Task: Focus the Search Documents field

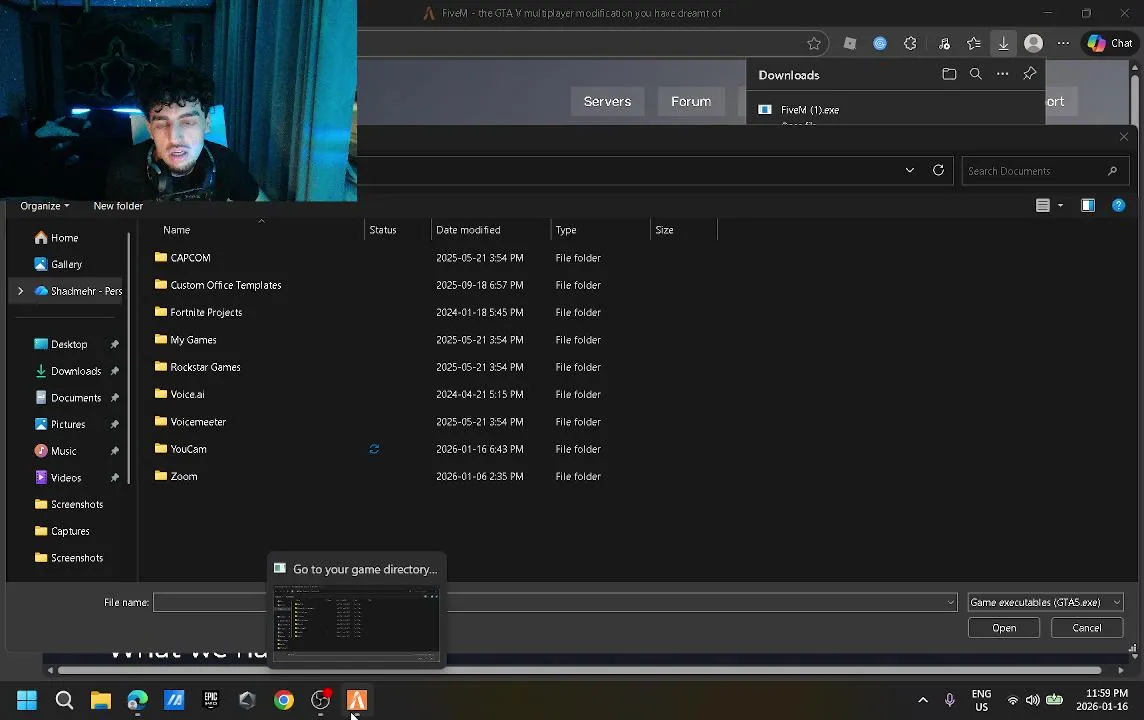Action: click(x=1045, y=171)
